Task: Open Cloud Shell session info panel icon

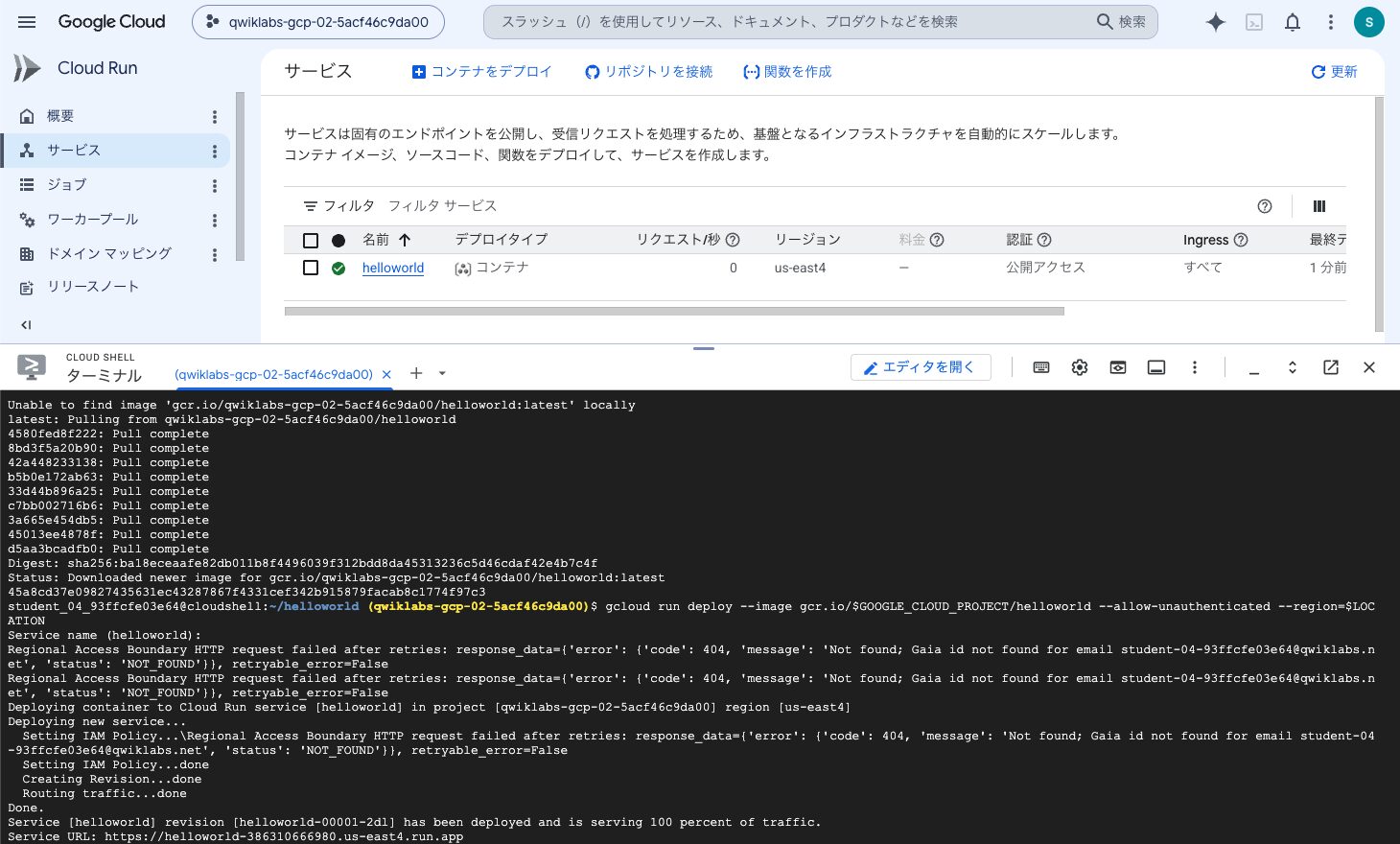Action: click(x=1156, y=367)
